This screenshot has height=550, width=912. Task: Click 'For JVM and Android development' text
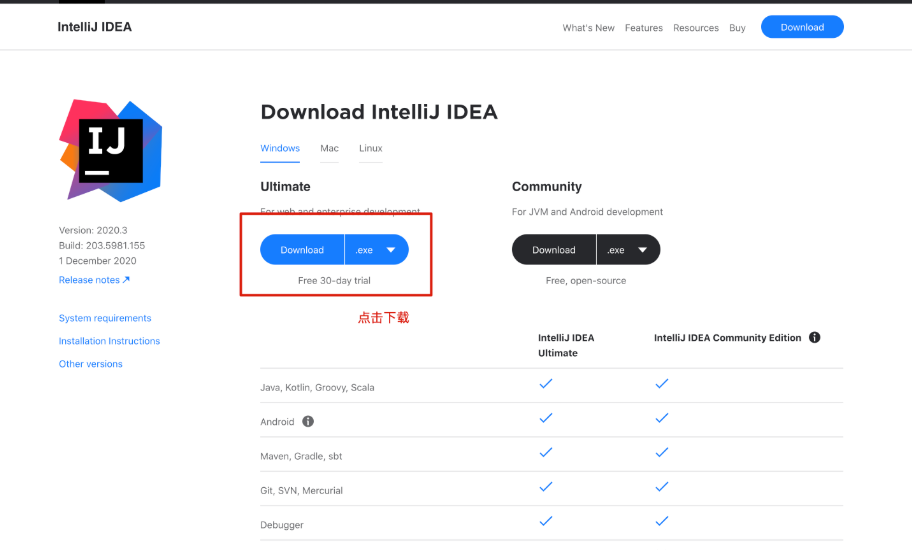click(587, 212)
